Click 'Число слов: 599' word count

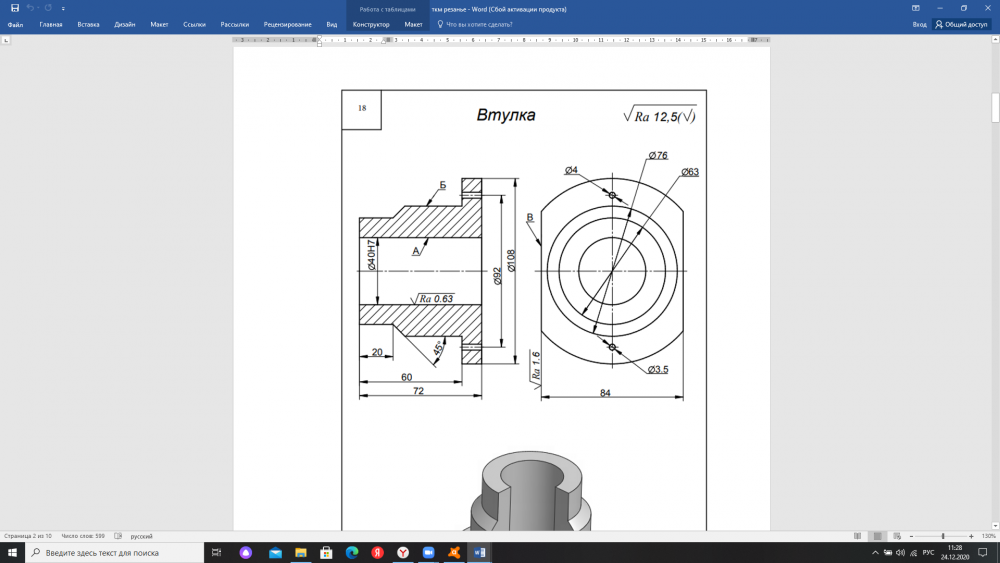click(83, 536)
